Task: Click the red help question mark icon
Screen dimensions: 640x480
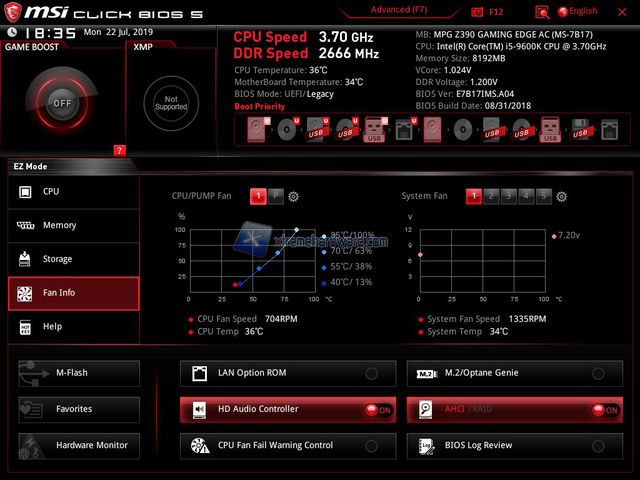Action: pos(120,150)
